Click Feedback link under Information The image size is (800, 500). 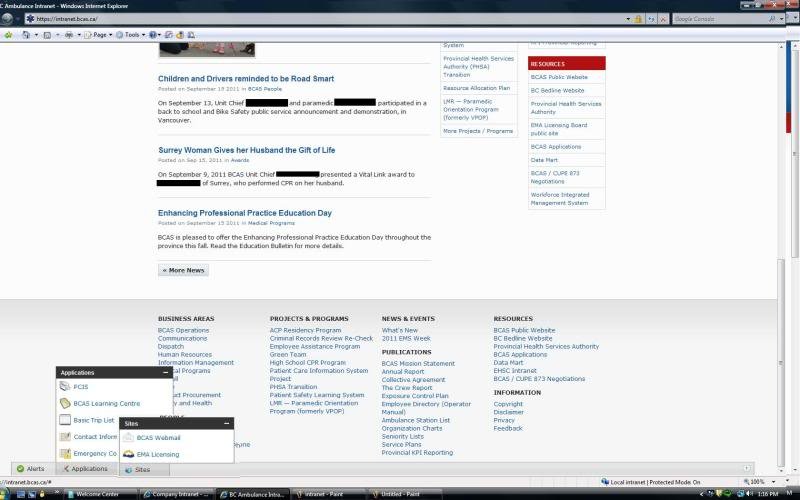tap(508, 429)
